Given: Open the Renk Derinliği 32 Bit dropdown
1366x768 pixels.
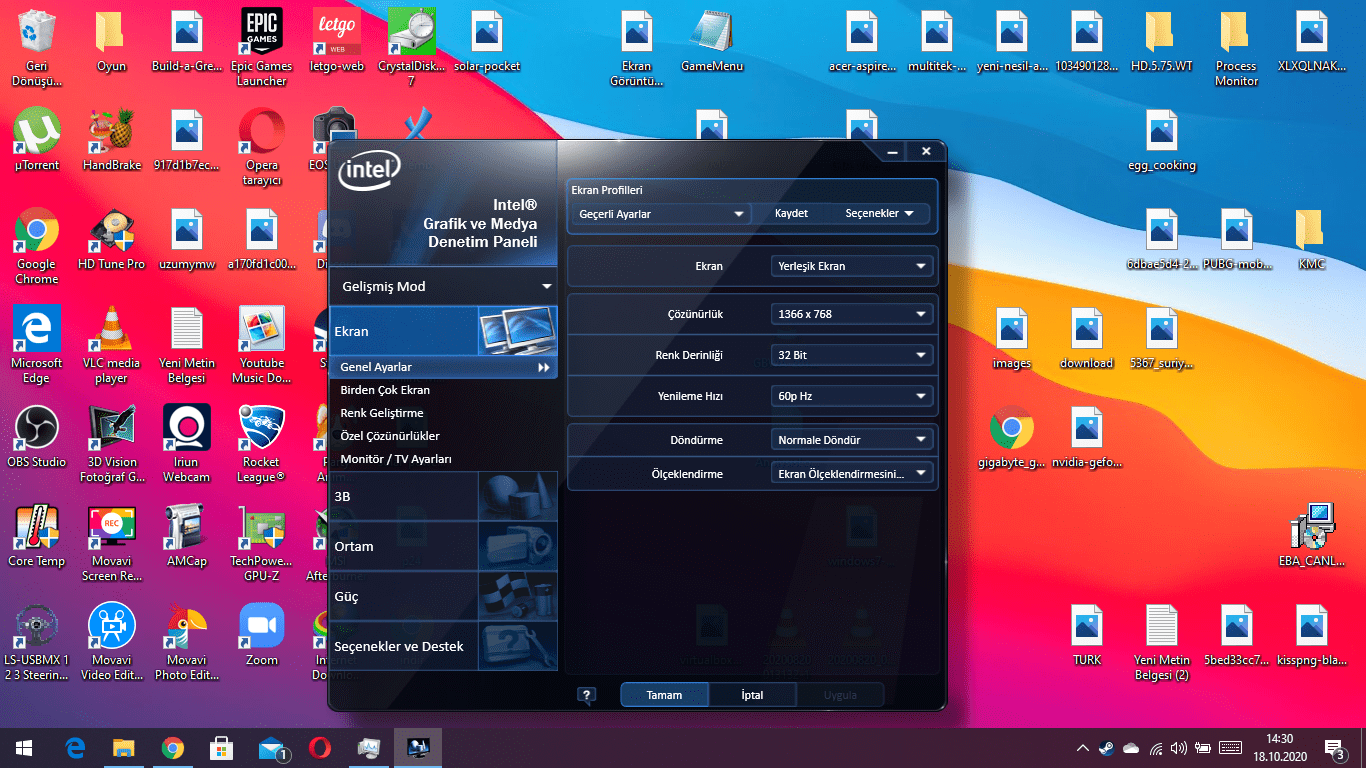Looking at the screenshot, I should [852, 355].
